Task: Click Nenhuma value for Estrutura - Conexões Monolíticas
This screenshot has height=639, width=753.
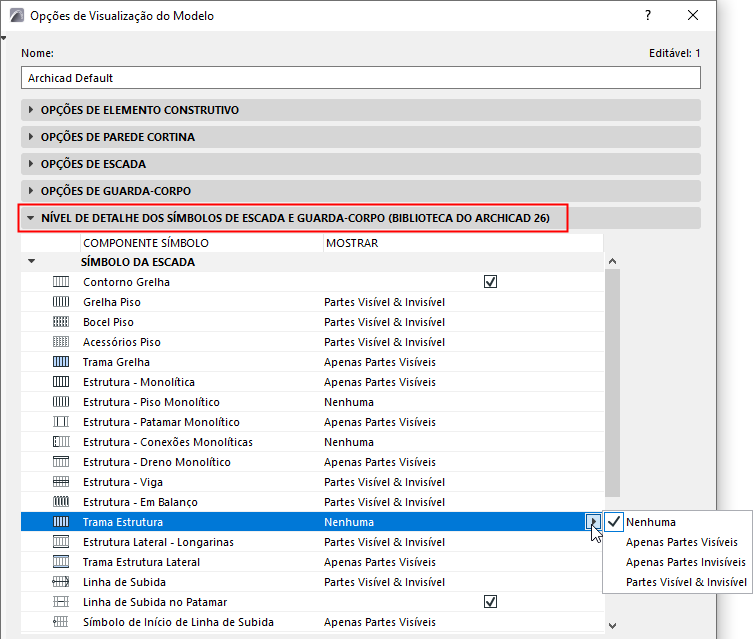Action: [349, 442]
